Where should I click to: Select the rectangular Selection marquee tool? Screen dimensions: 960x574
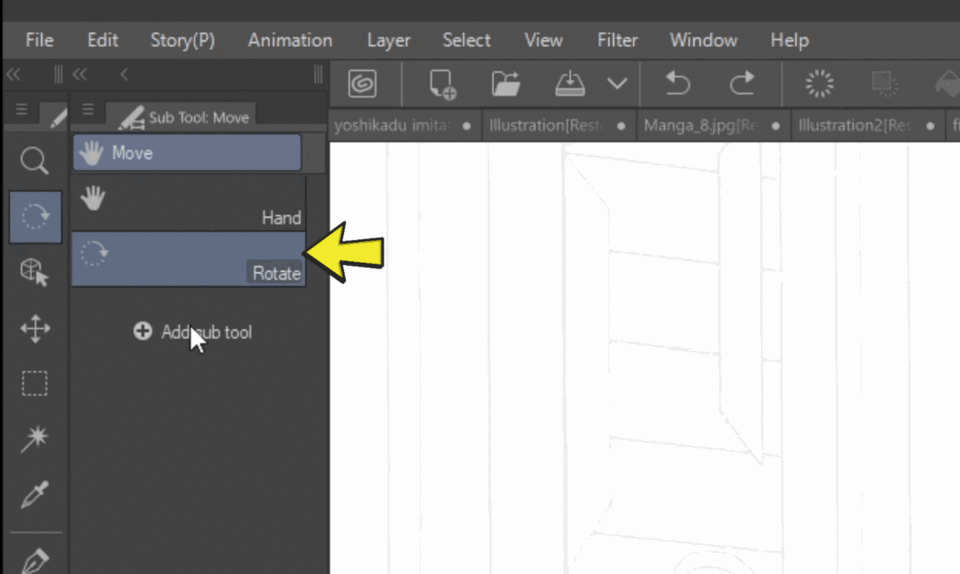[x=34, y=384]
